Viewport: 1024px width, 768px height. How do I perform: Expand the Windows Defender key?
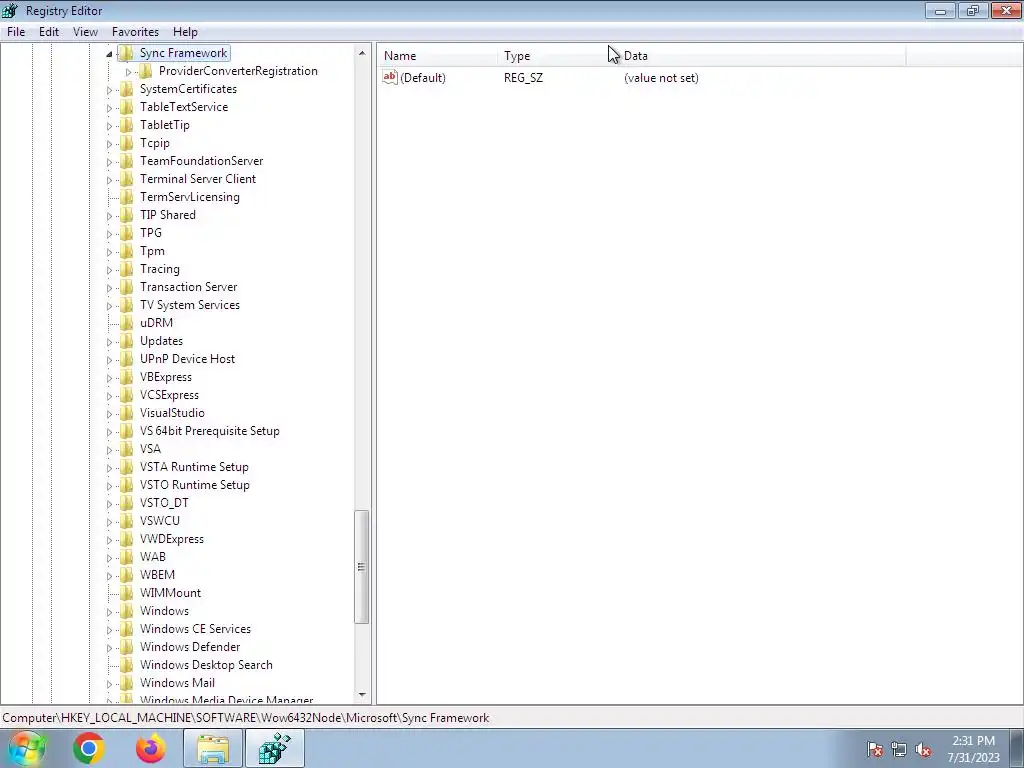pos(110,648)
